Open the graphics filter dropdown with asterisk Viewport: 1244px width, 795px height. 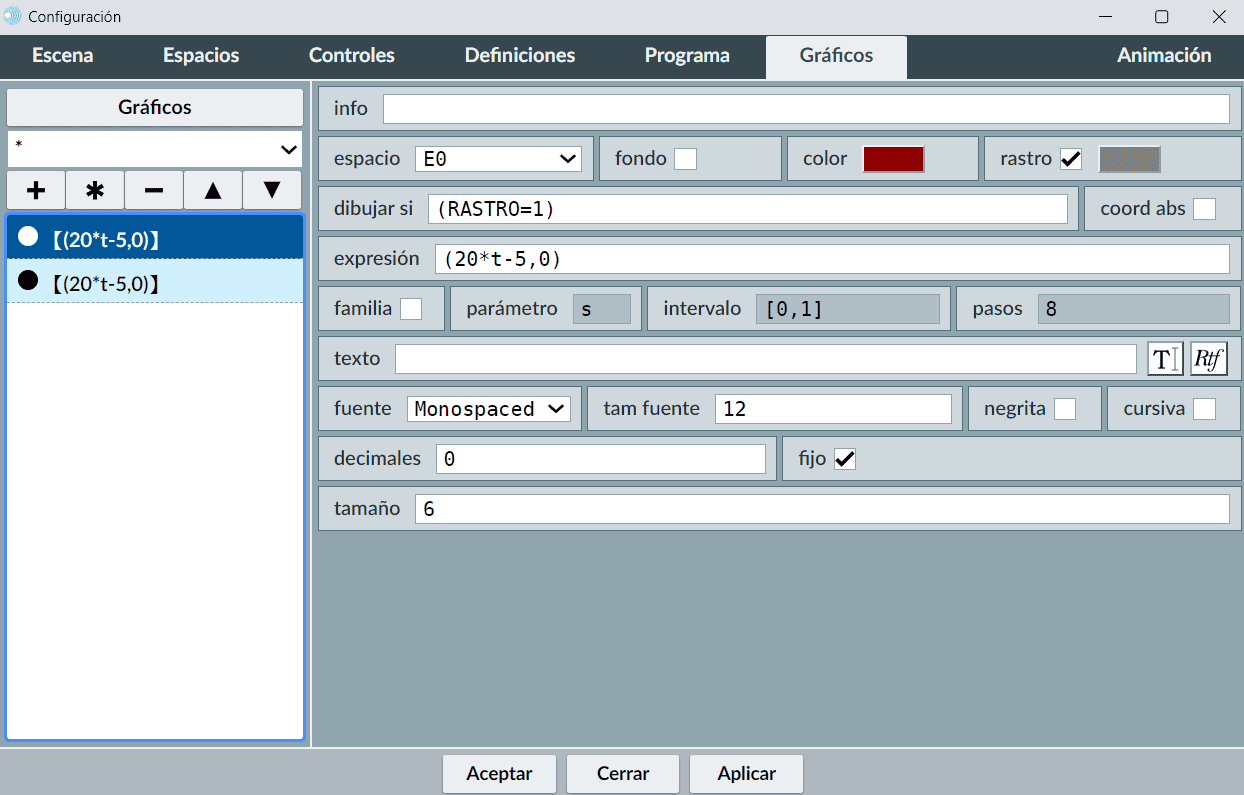click(155, 149)
